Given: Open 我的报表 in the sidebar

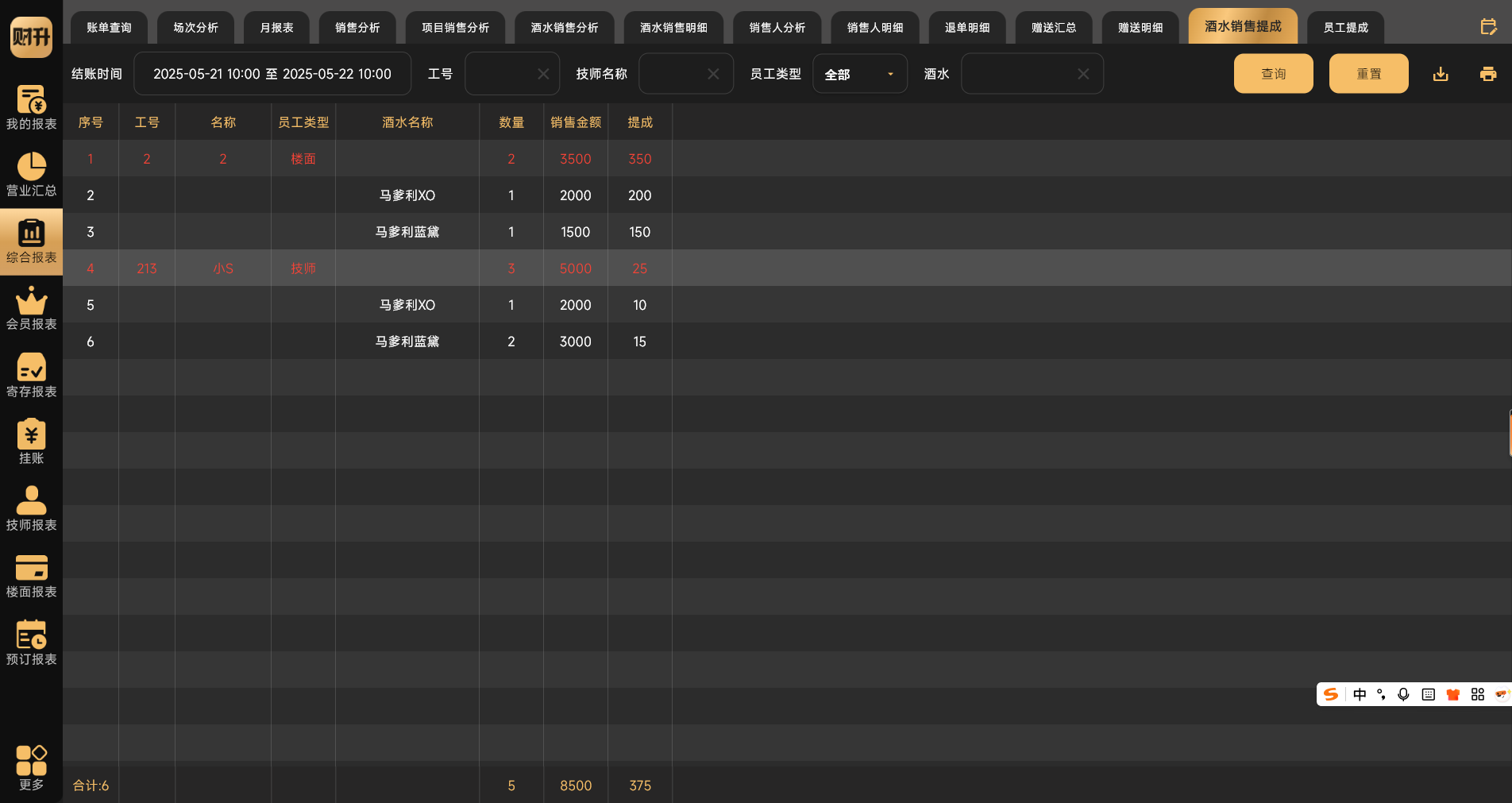Looking at the screenshot, I should (31, 107).
